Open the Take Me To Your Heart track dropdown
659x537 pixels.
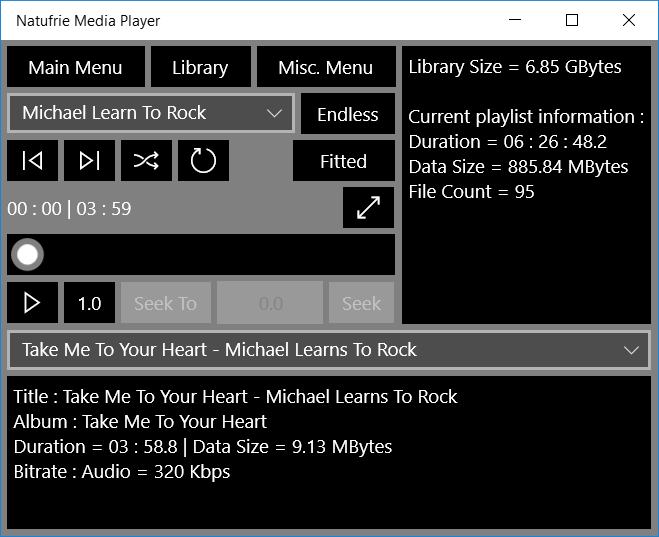[329, 350]
